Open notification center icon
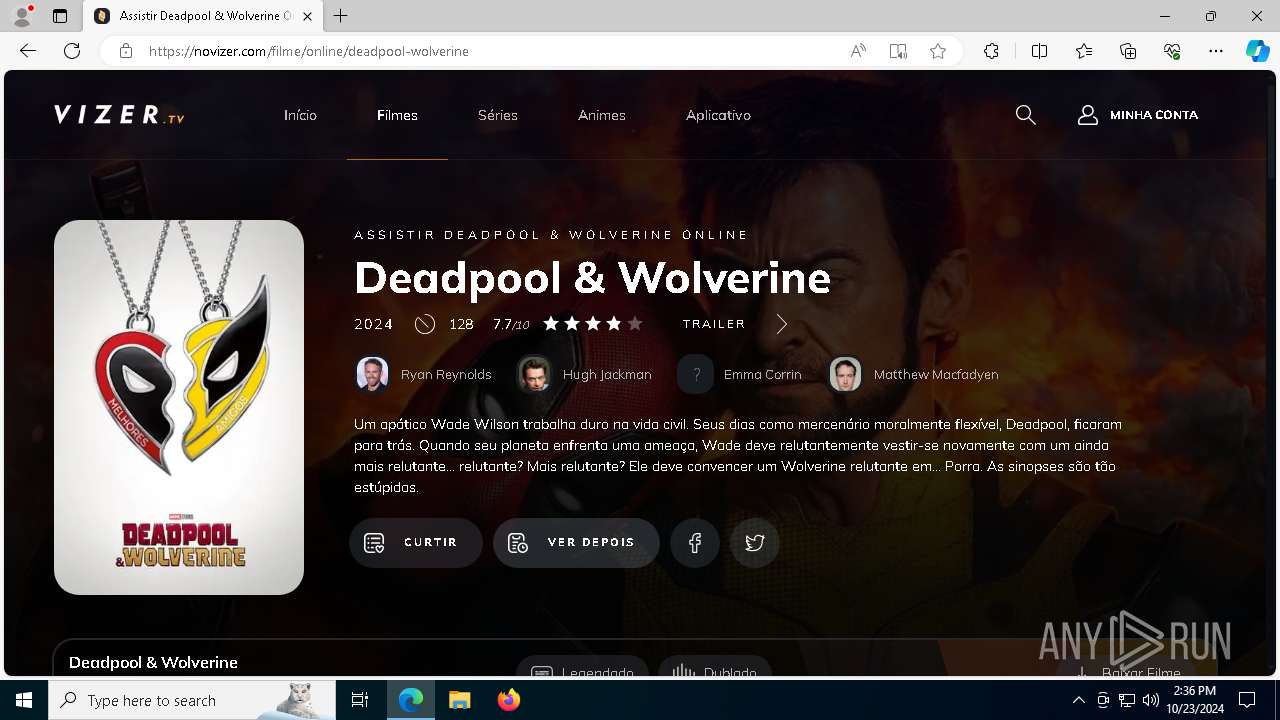This screenshot has width=1280, height=720. tap(1247, 700)
